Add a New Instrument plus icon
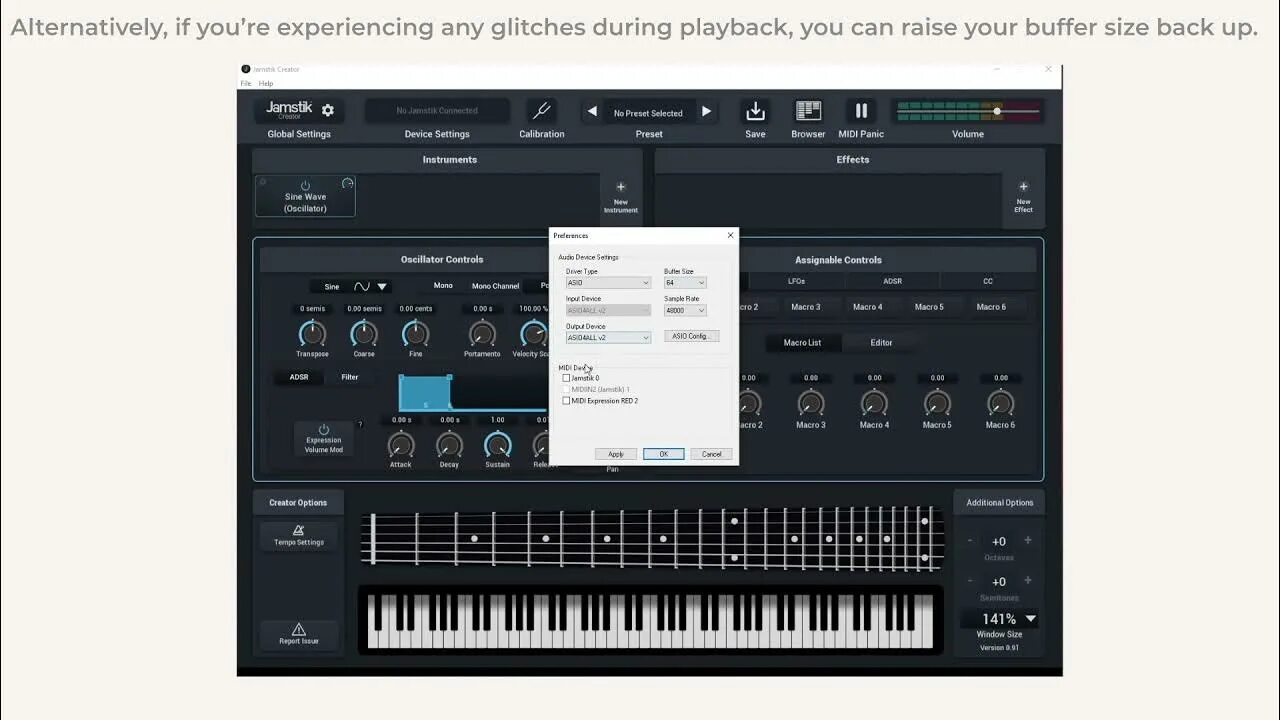The image size is (1280, 720). [620, 187]
